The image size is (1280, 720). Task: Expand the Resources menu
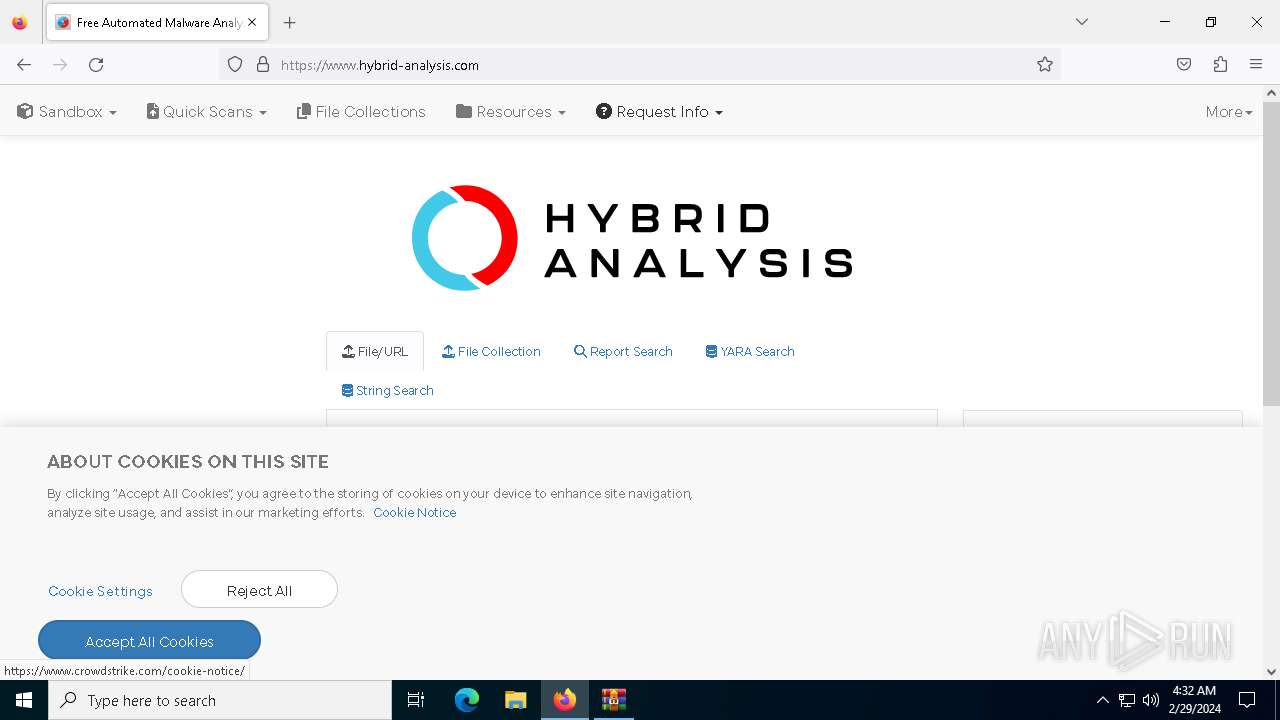point(511,112)
